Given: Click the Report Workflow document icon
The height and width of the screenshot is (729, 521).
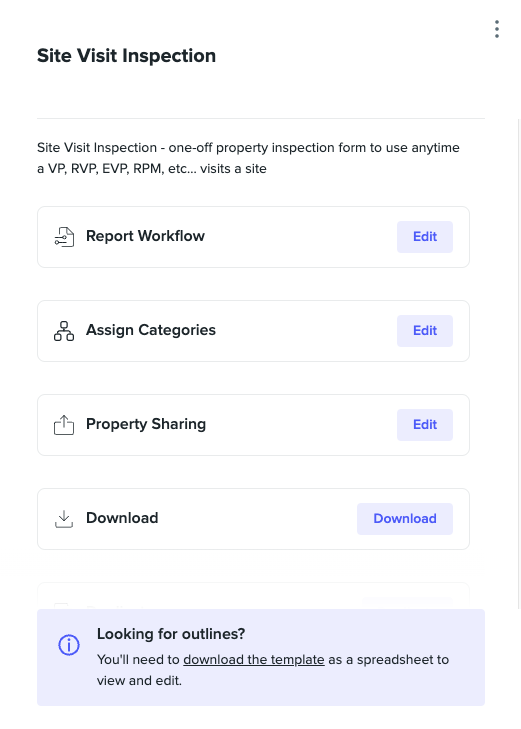Looking at the screenshot, I should point(64,237).
